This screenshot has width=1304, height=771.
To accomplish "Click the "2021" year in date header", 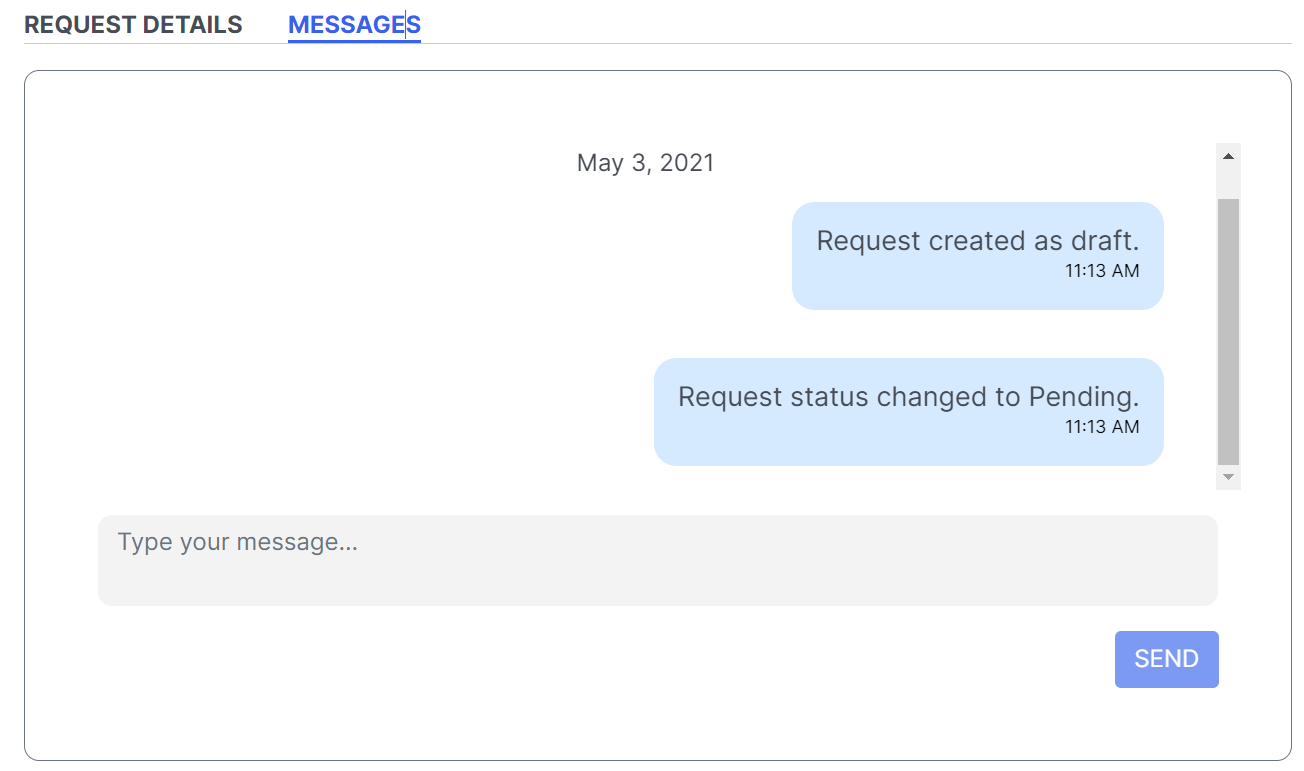I will click(x=687, y=163).
